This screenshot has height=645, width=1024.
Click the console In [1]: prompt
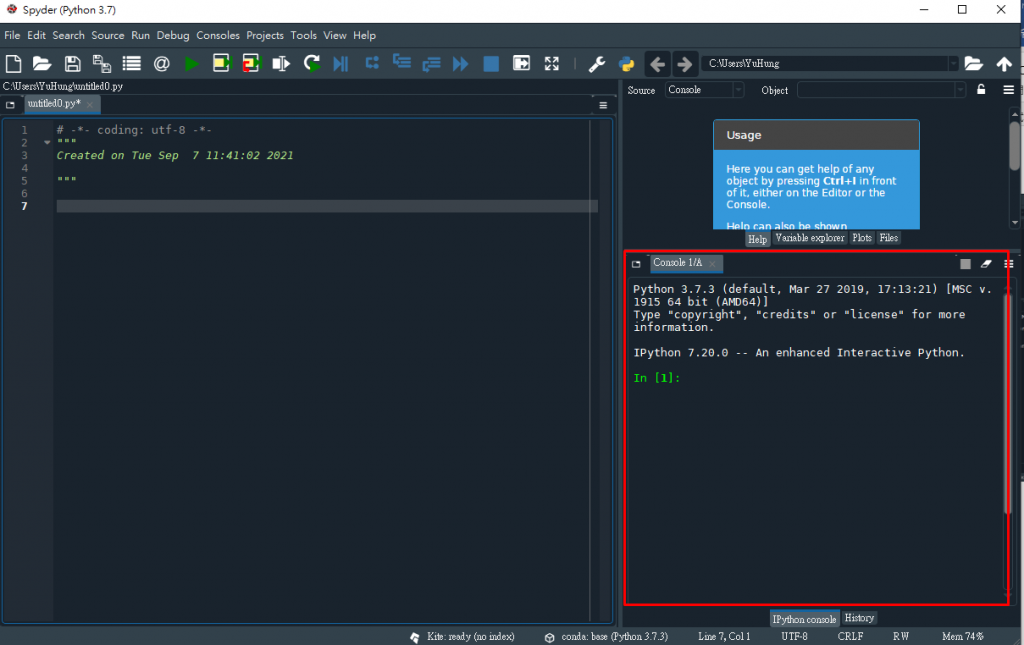pos(657,378)
